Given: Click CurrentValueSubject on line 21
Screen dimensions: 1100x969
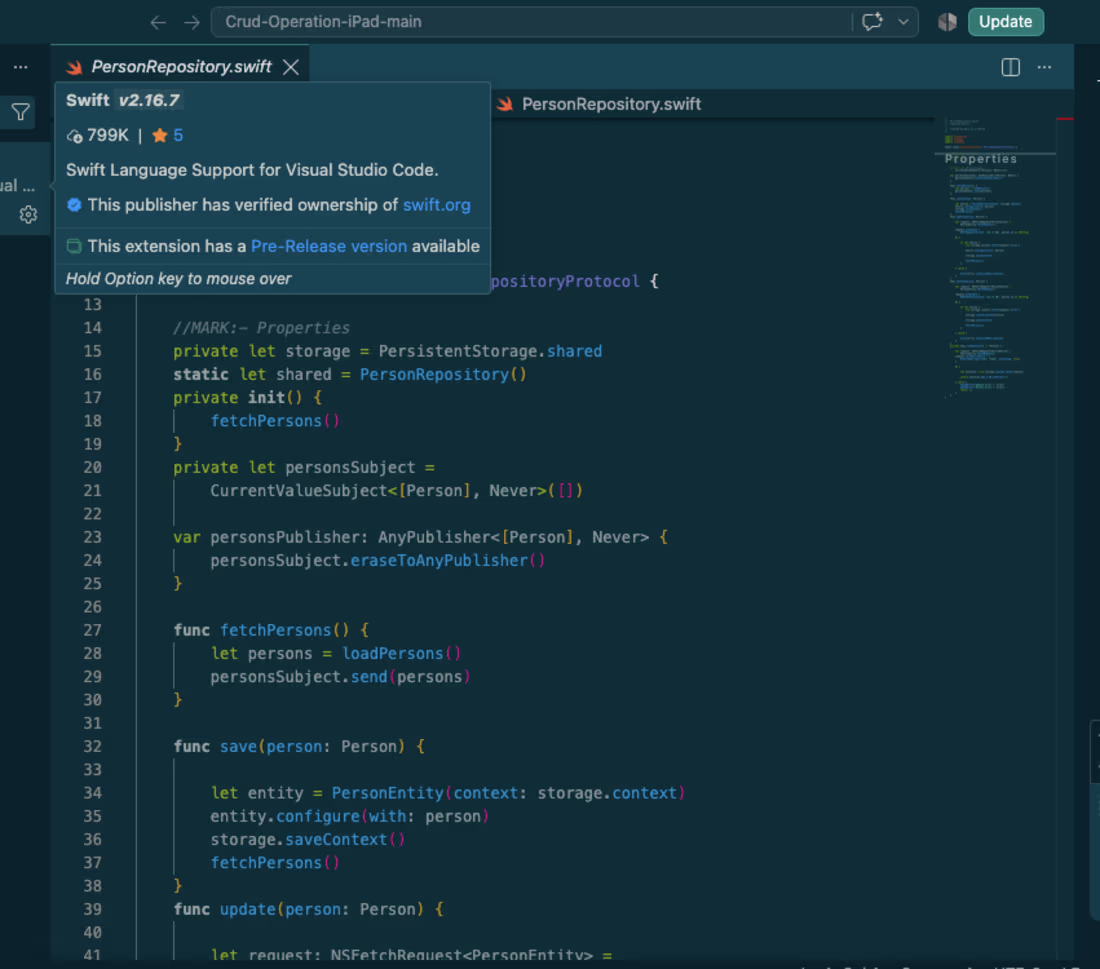Looking at the screenshot, I should 298,490.
